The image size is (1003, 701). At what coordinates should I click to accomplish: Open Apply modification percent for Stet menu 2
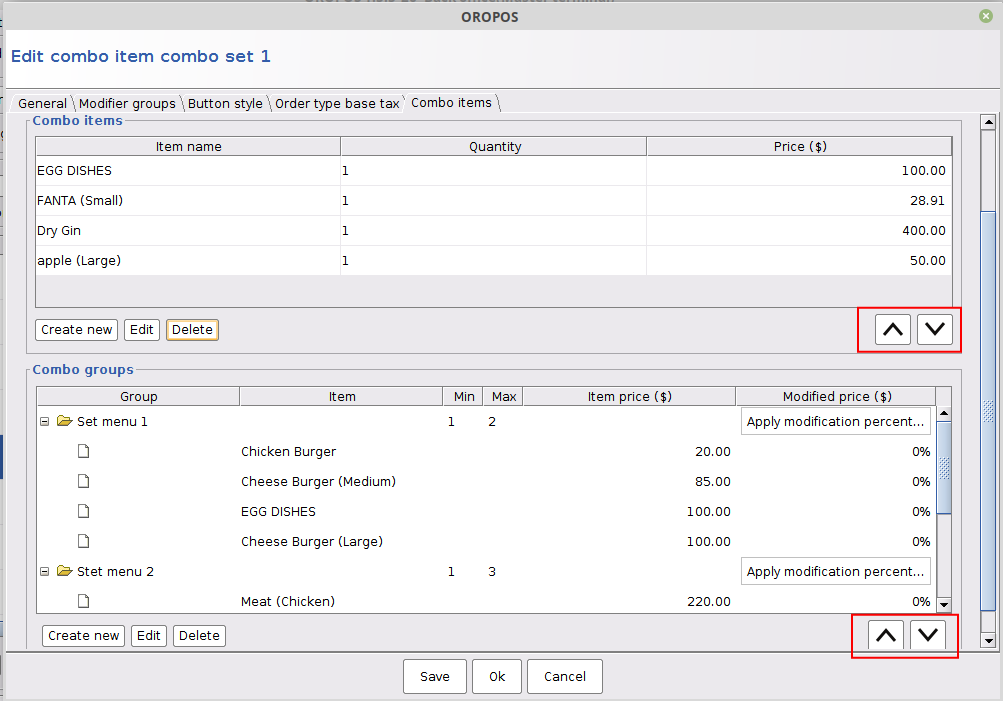point(835,571)
